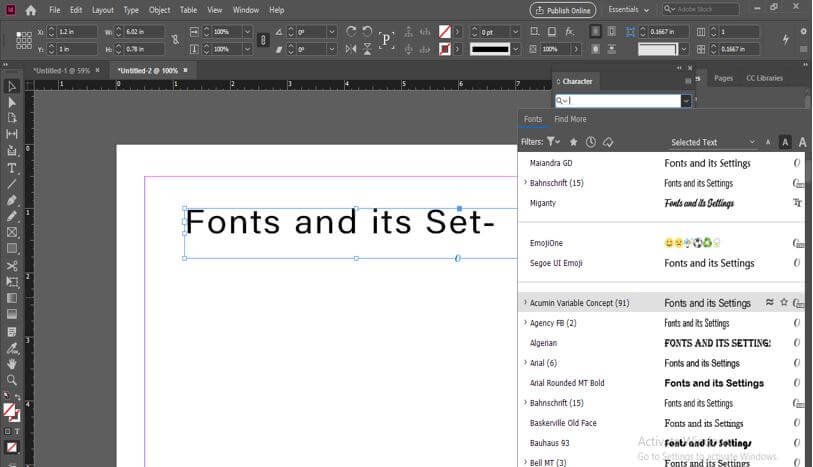Select the Direct Selection tool

(12, 102)
